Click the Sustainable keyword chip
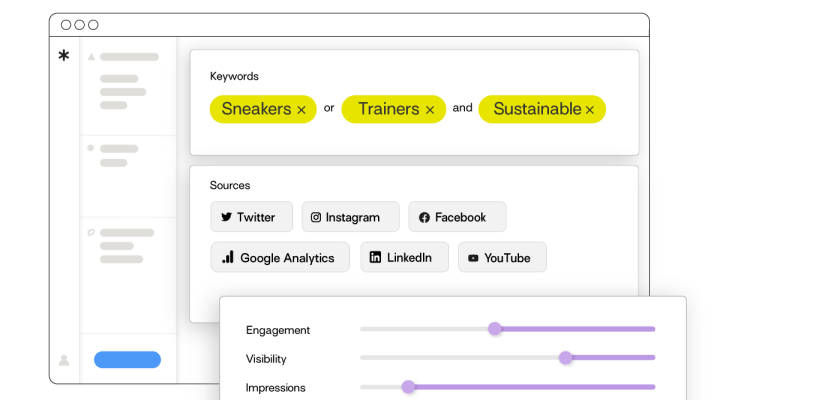 coord(537,109)
